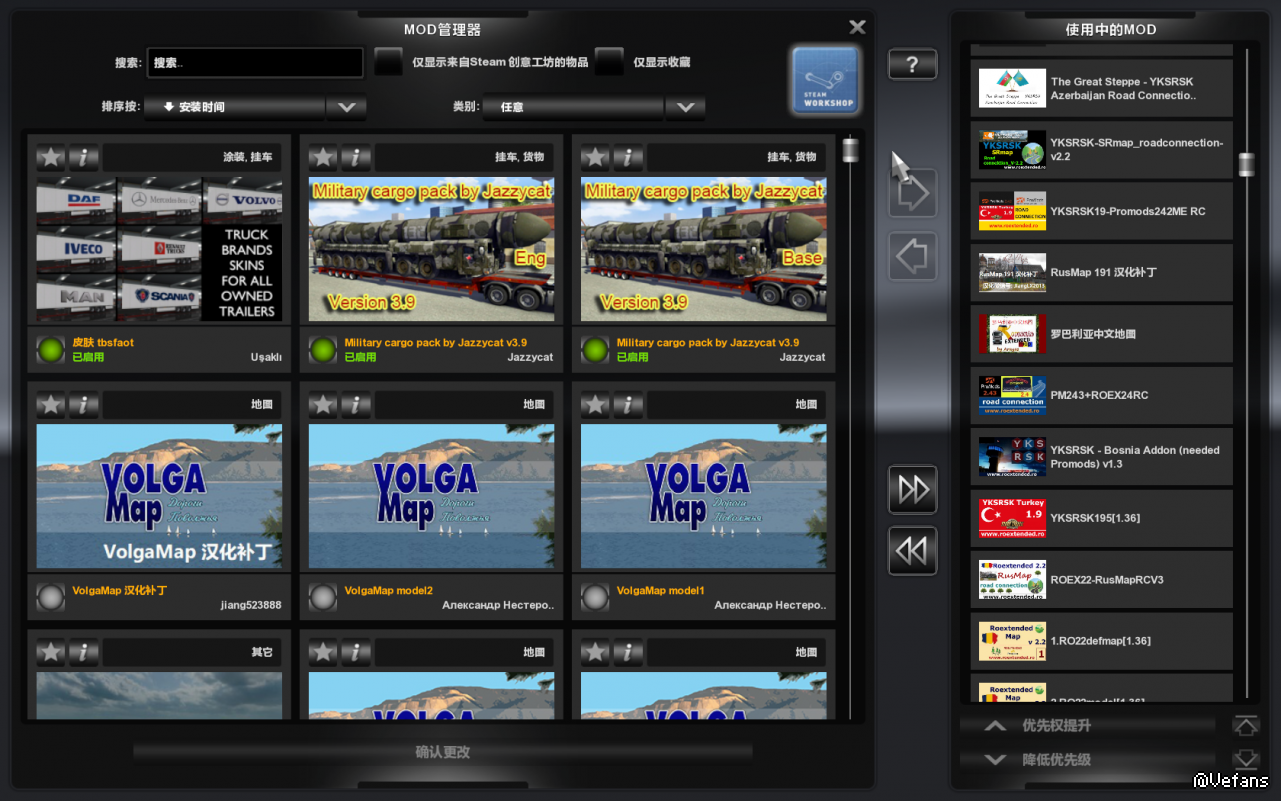
Task: Open info for VolgaMap 汉化补丁 mod
Action: (x=83, y=404)
